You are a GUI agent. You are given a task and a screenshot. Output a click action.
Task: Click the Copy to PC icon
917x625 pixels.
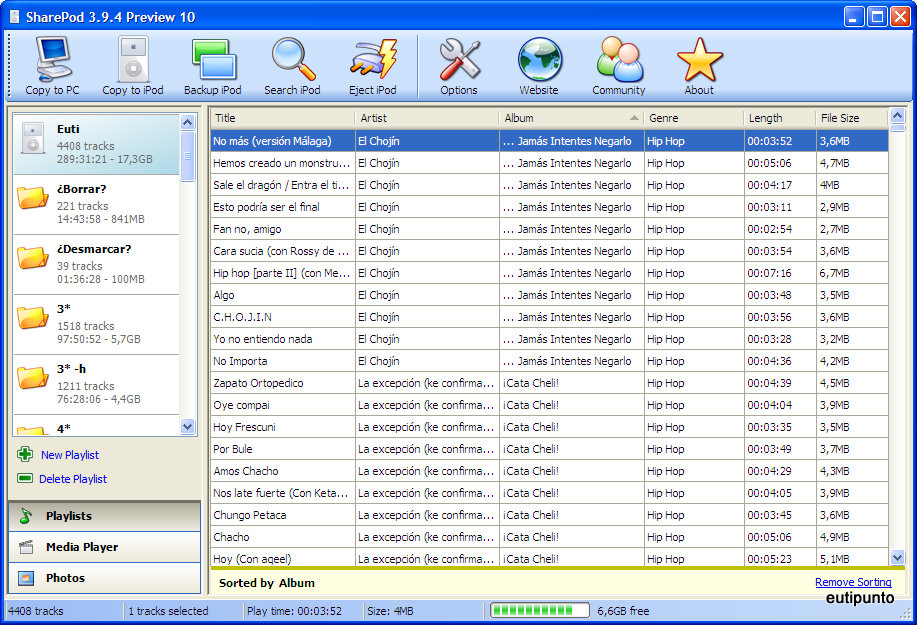tap(53, 58)
